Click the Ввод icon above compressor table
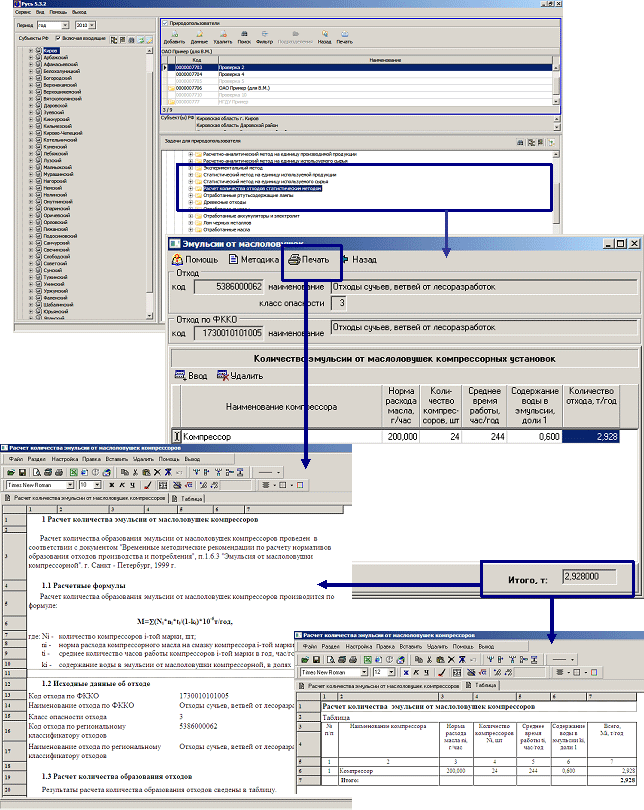Image resolution: width=644 pixels, height=810 pixels. click(192, 375)
